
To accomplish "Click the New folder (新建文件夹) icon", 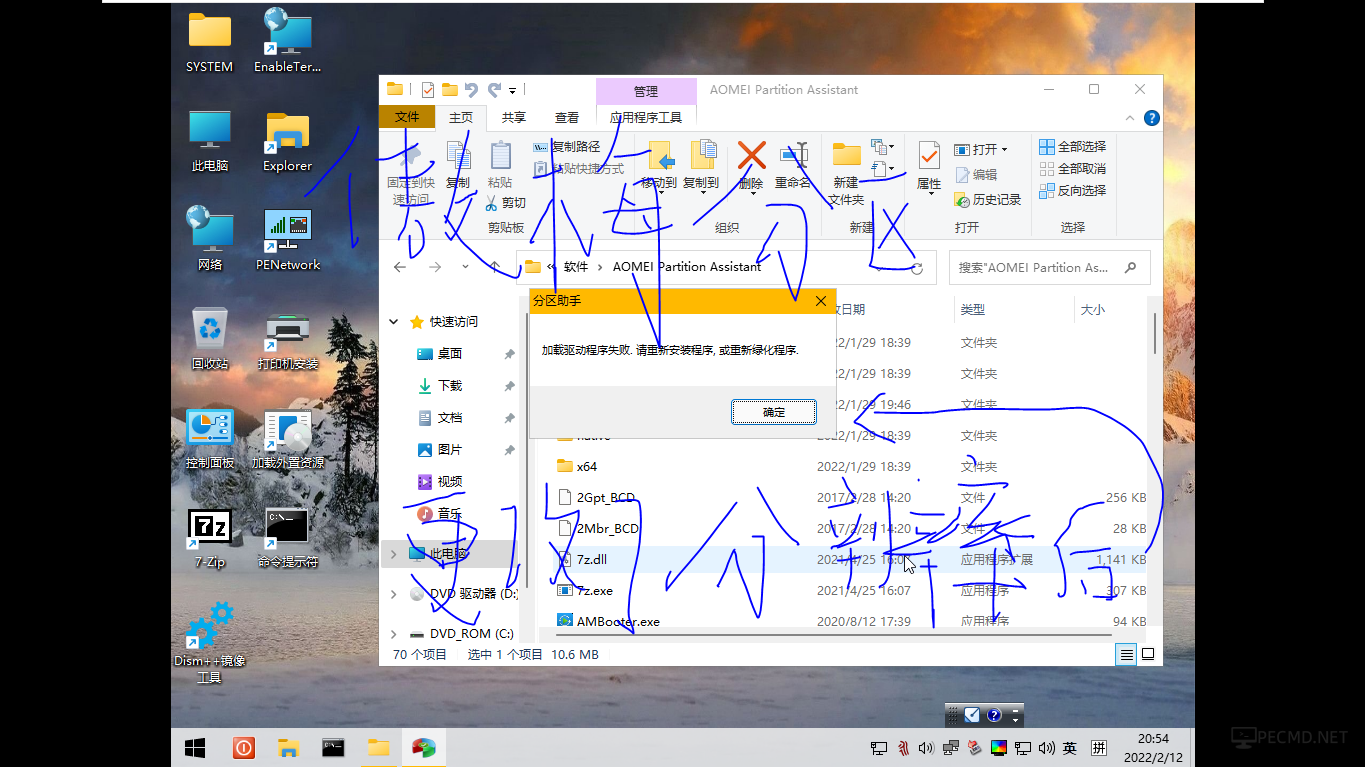I will pos(846,155).
